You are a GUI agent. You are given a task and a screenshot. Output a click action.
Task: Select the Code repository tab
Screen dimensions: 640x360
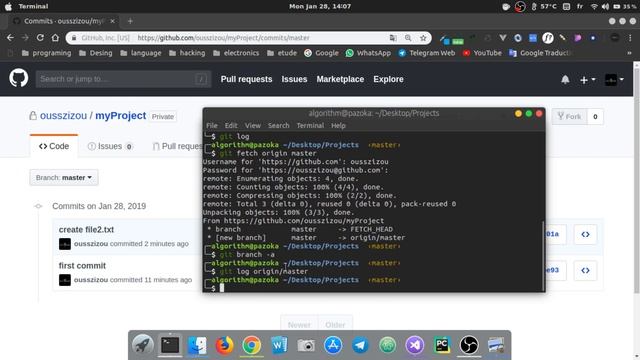pyautogui.click(x=54, y=146)
